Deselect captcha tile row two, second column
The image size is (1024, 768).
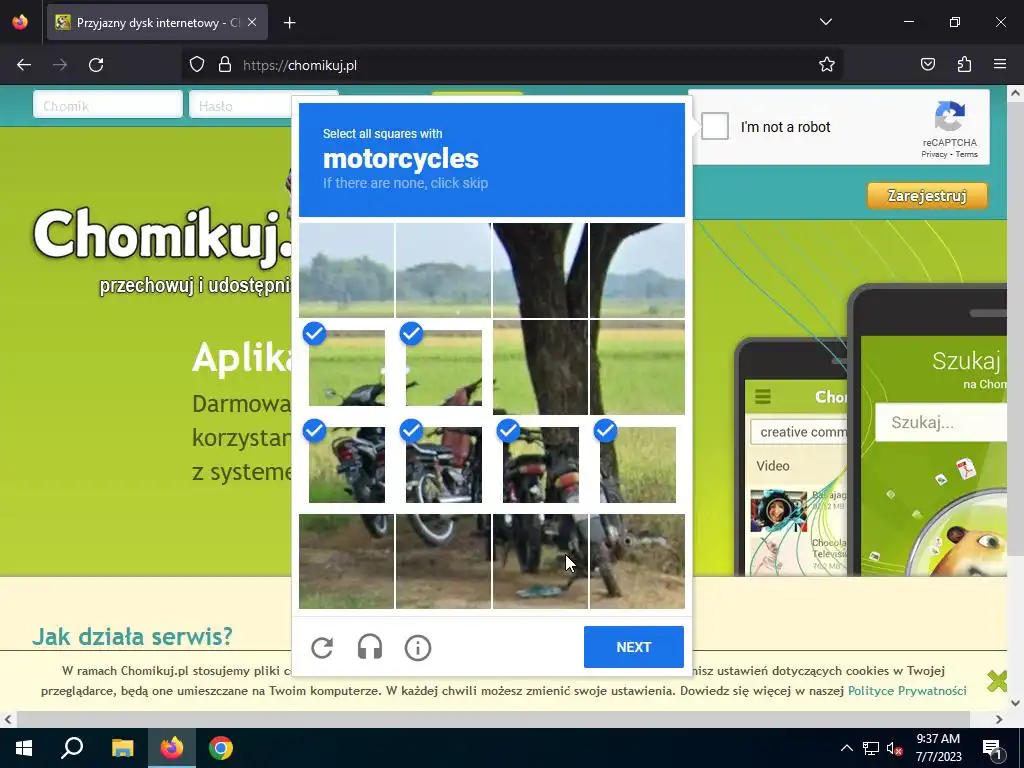pyautogui.click(x=443, y=368)
